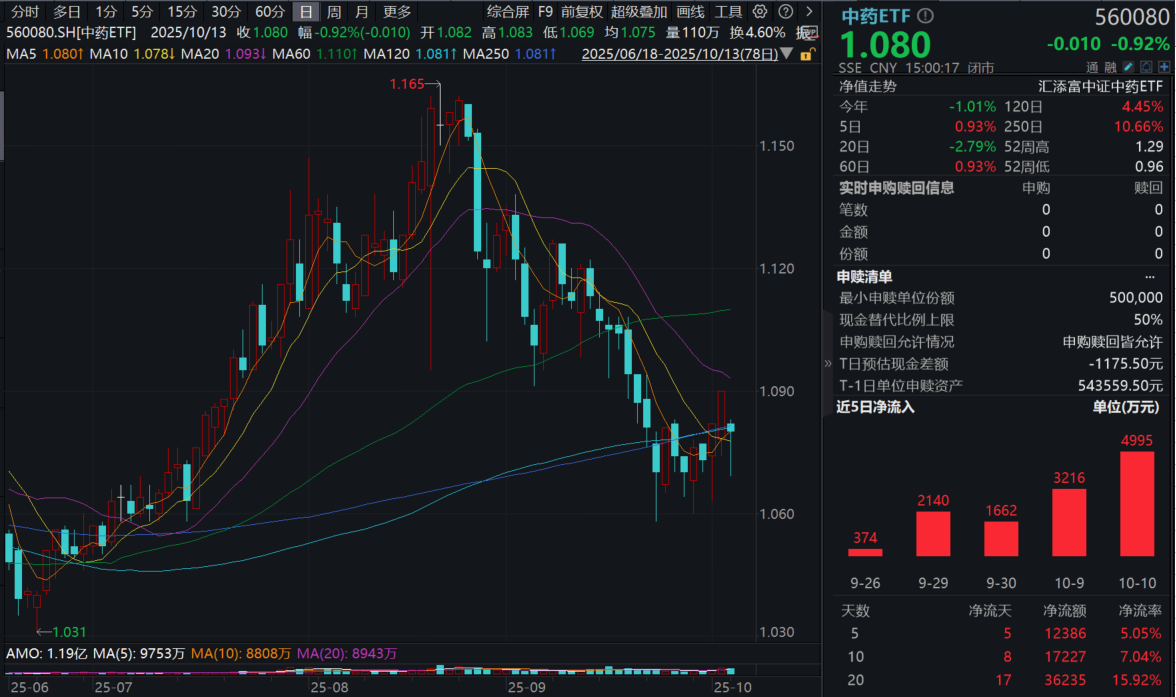
Task: Click the blue plus icon to add watchlist
Action: click(x=1164, y=67)
